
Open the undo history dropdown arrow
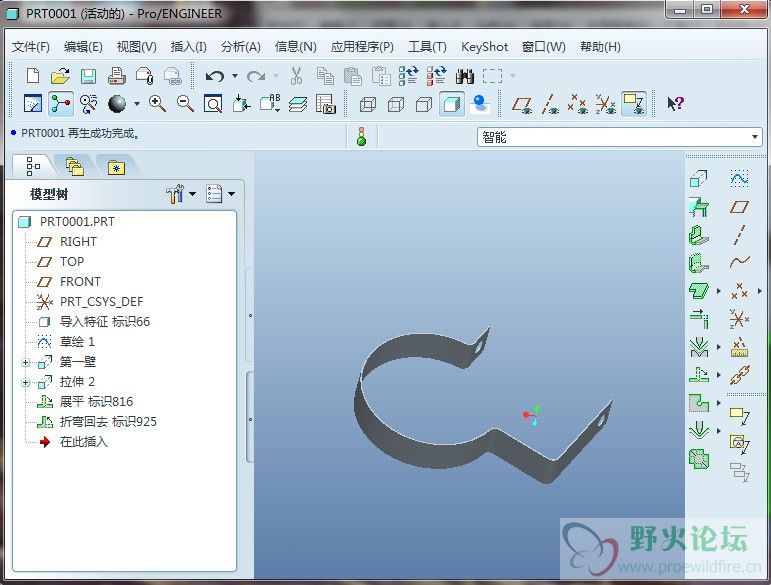coord(235,76)
